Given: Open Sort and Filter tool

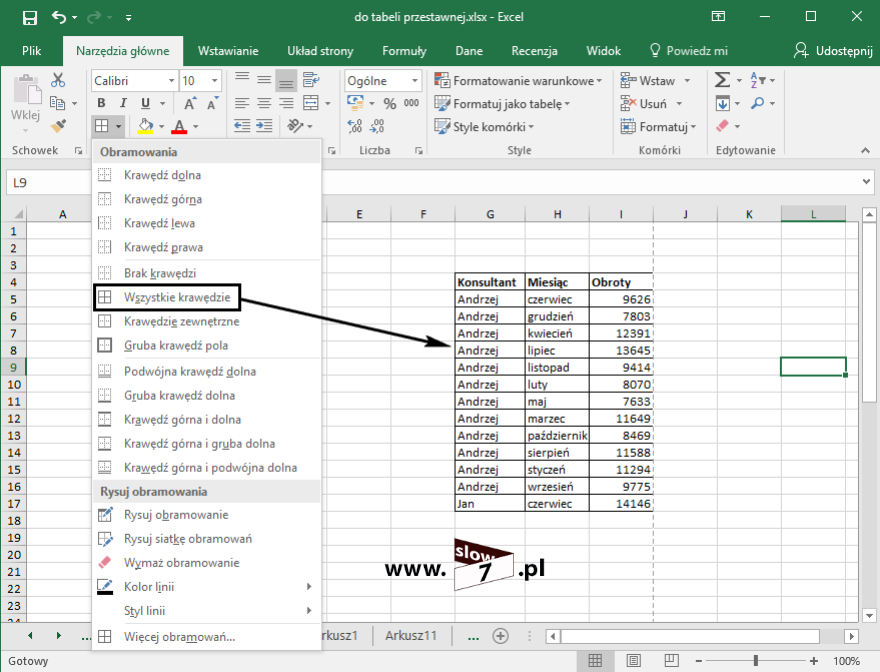Looking at the screenshot, I should 757,80.
